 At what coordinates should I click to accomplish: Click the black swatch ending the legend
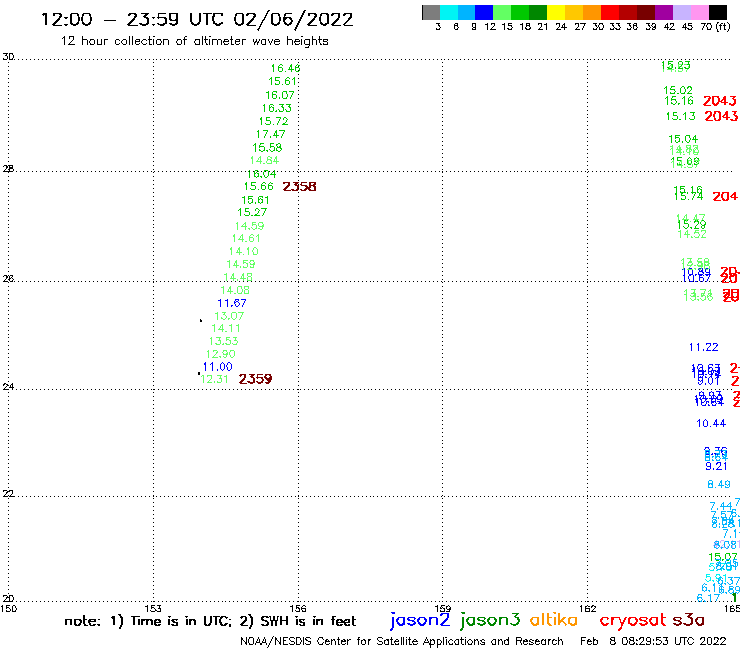717,12
